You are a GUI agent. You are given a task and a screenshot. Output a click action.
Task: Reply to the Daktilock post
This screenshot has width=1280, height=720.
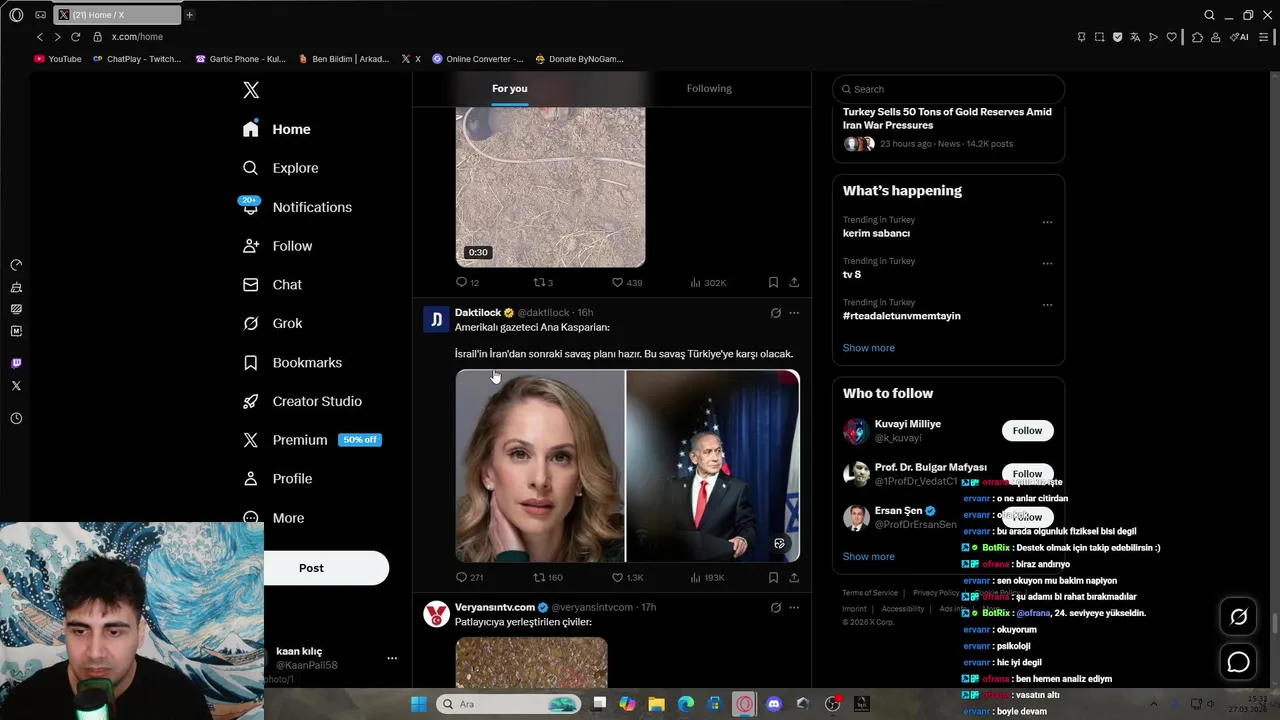[x=469, y=577]
